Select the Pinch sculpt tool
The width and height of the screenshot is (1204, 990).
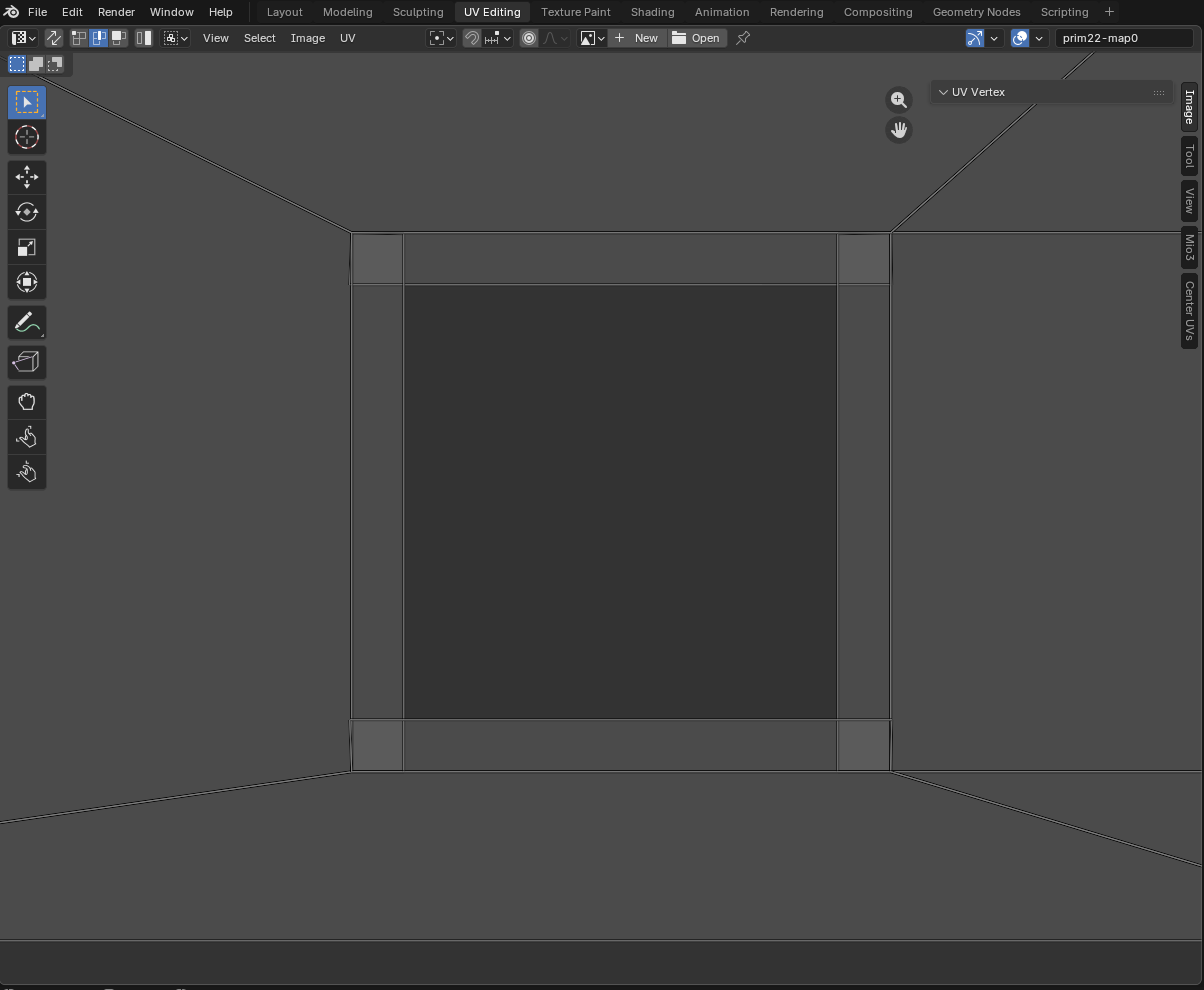[27, 472]
